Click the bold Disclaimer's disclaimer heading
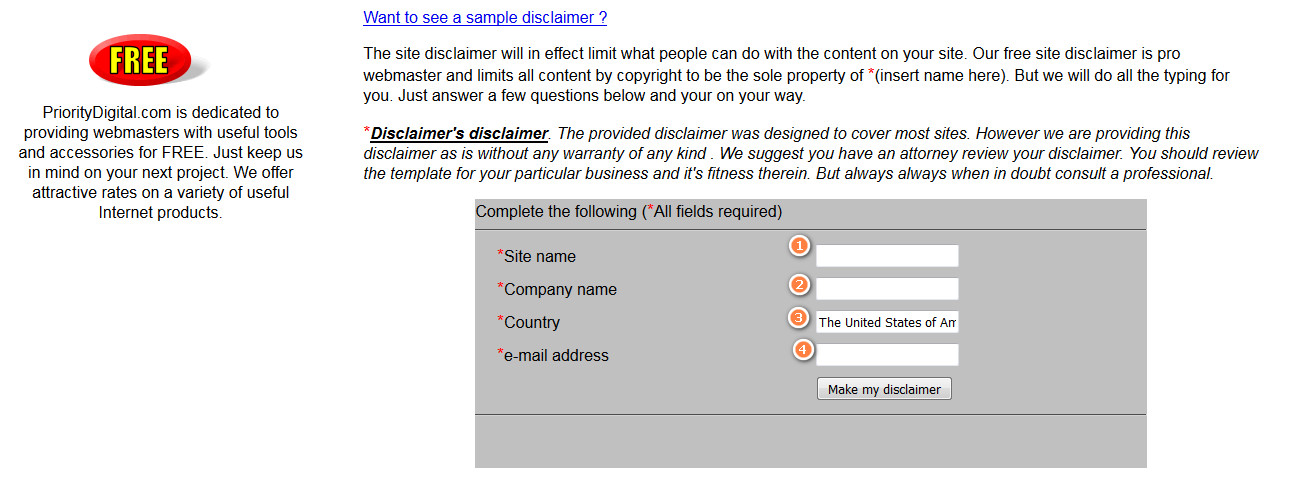This screenshot has height=481, width=1292. (459, 134)
